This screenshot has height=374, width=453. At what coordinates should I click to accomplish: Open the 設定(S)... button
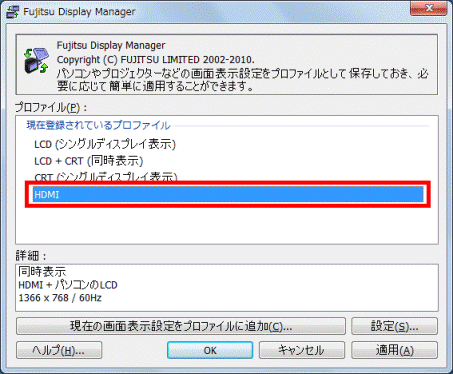click(x=394, y=326)
